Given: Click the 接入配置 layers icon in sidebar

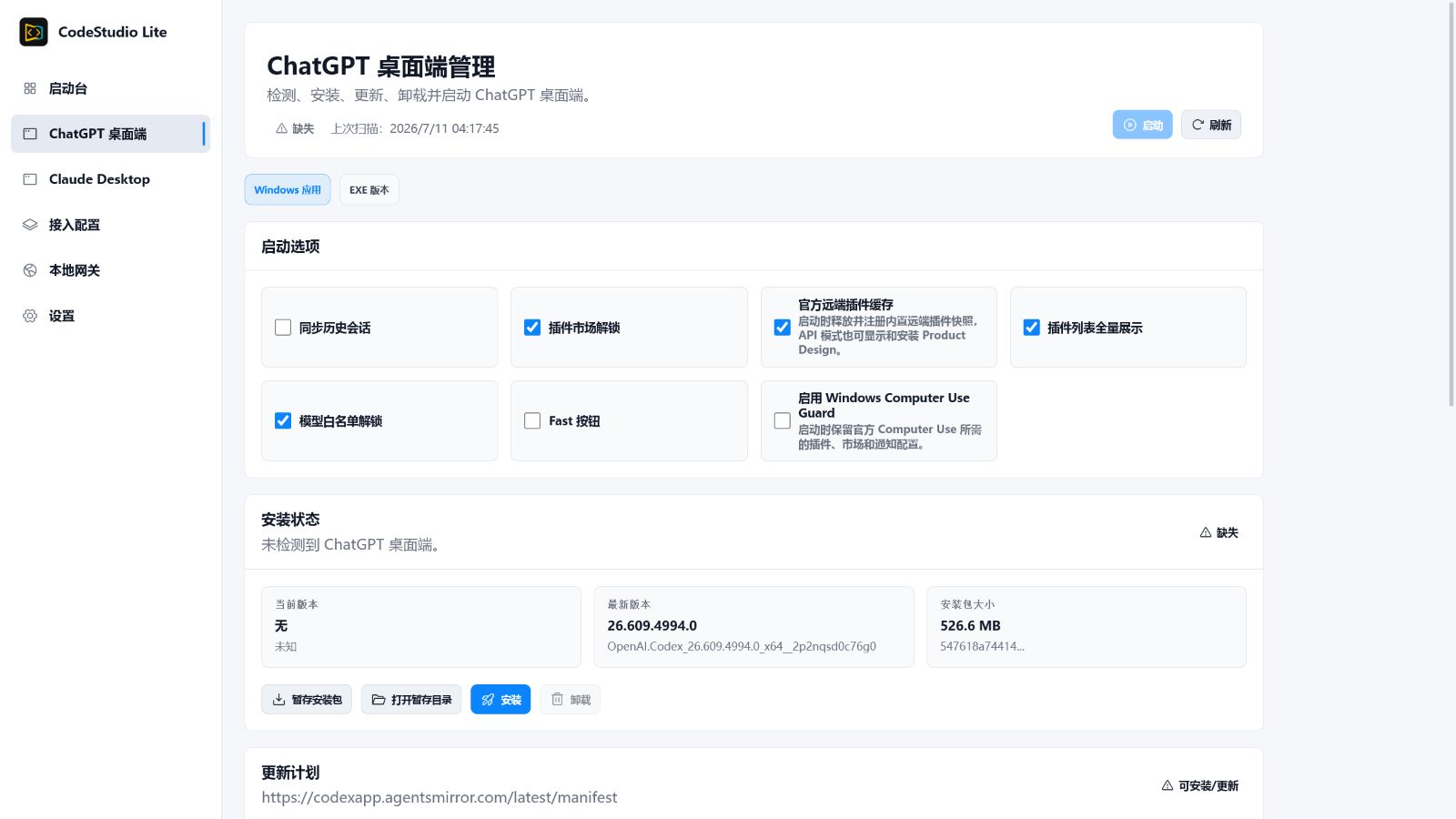Looking at the screenshot, I should [30, 225].
